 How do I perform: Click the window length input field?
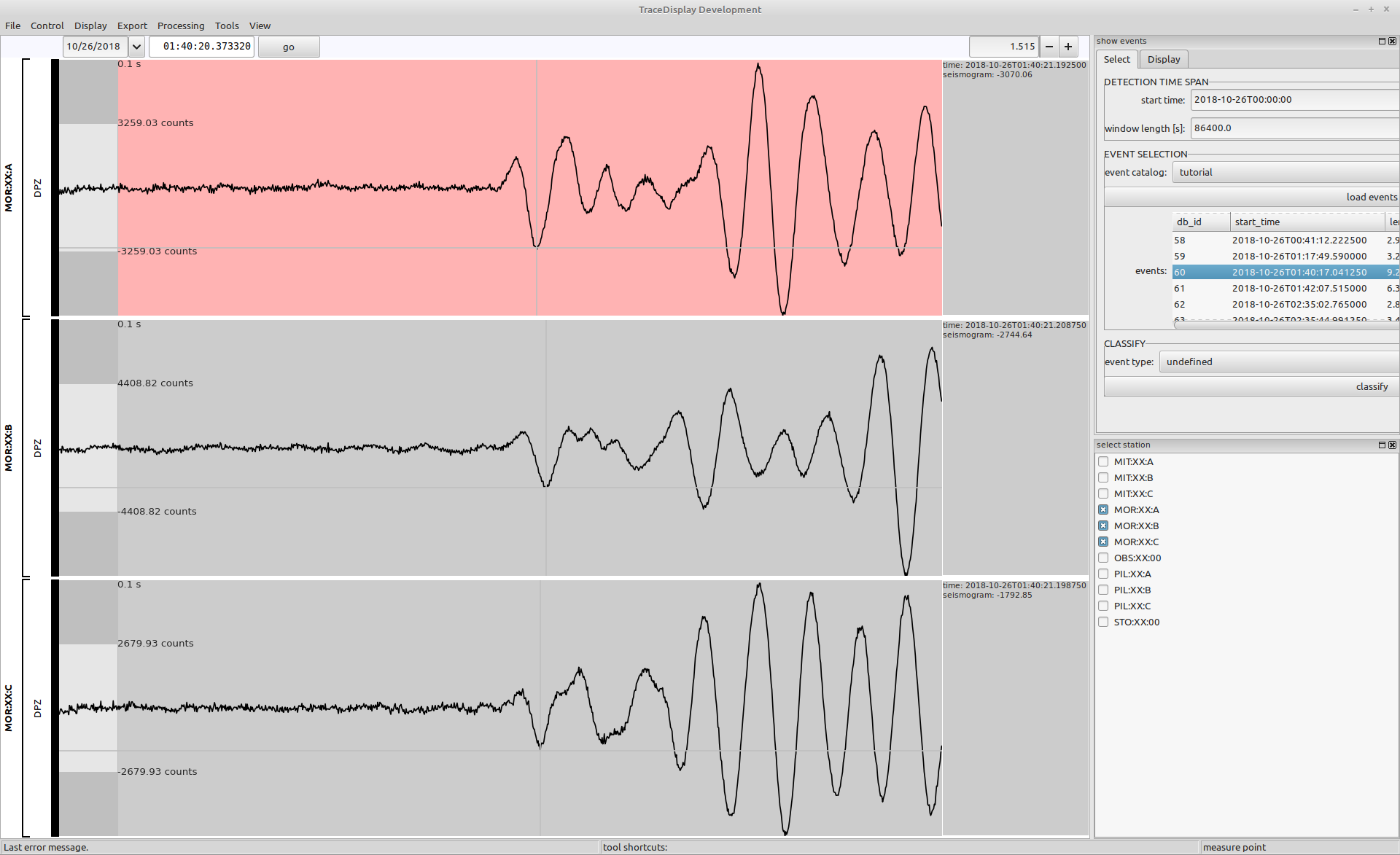(x=1294, y=128)
